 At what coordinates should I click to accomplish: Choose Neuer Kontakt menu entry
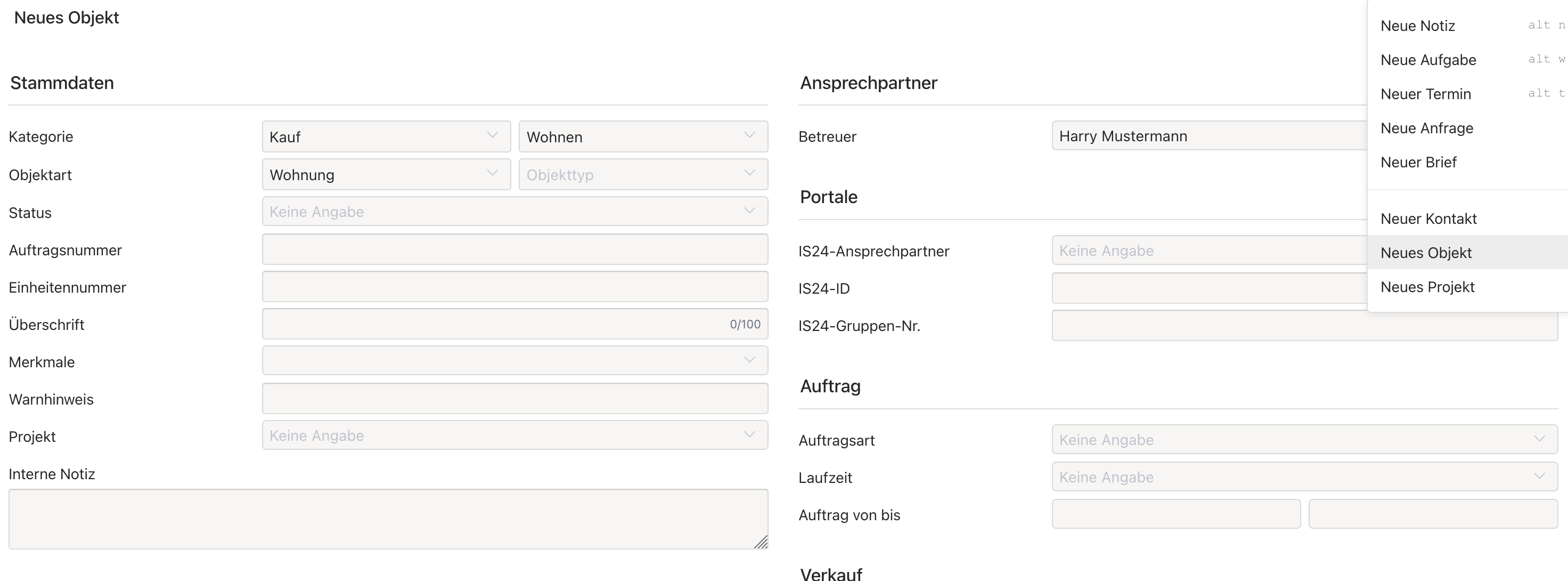pyautogui.click(x=1467, y=219)
